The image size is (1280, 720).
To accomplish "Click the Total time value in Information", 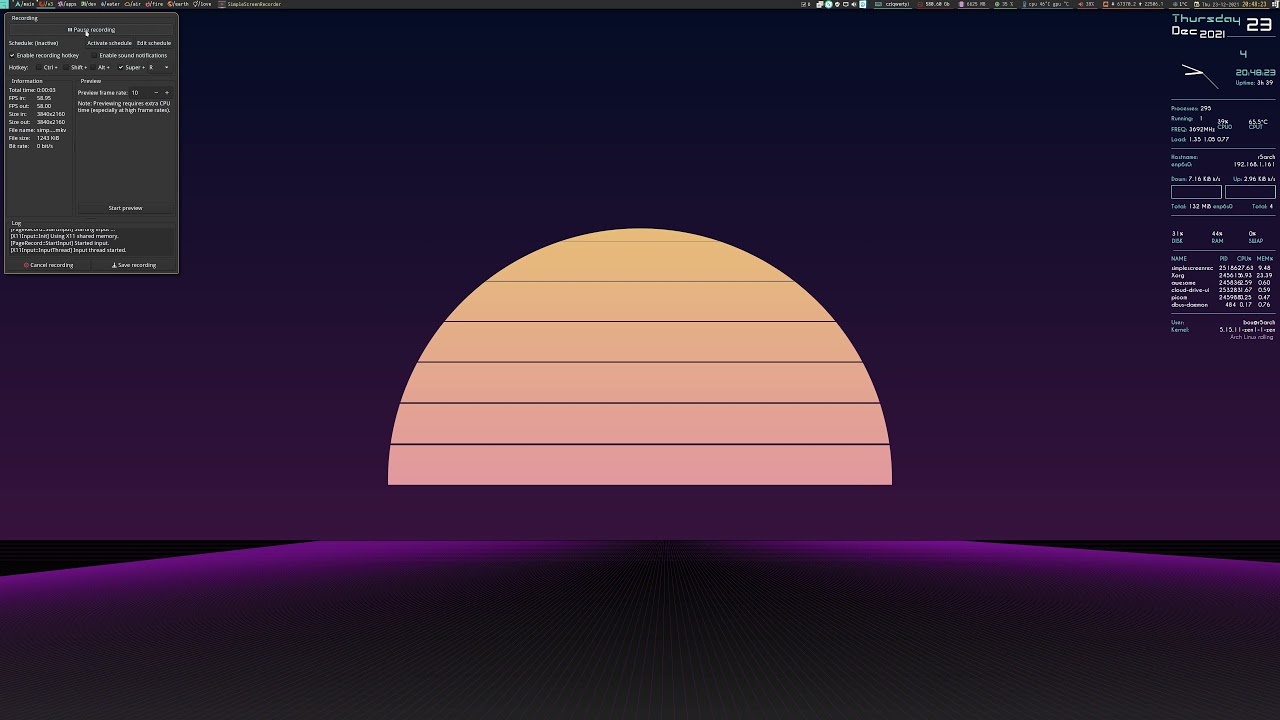I will (x=46, y=90).
